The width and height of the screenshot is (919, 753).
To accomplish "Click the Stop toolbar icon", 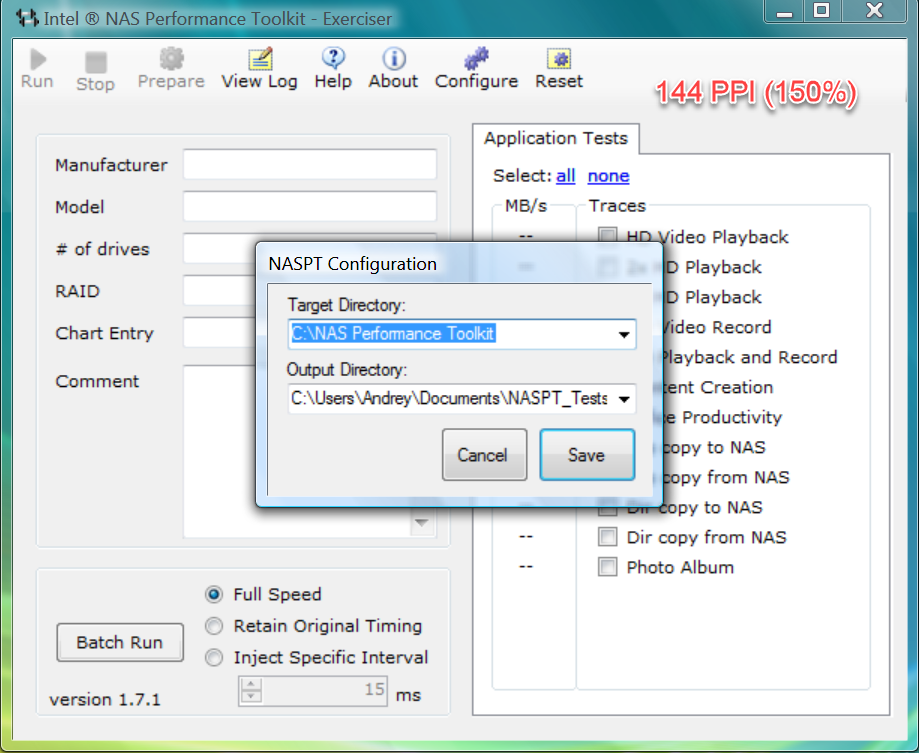I will tap(95, 63).
